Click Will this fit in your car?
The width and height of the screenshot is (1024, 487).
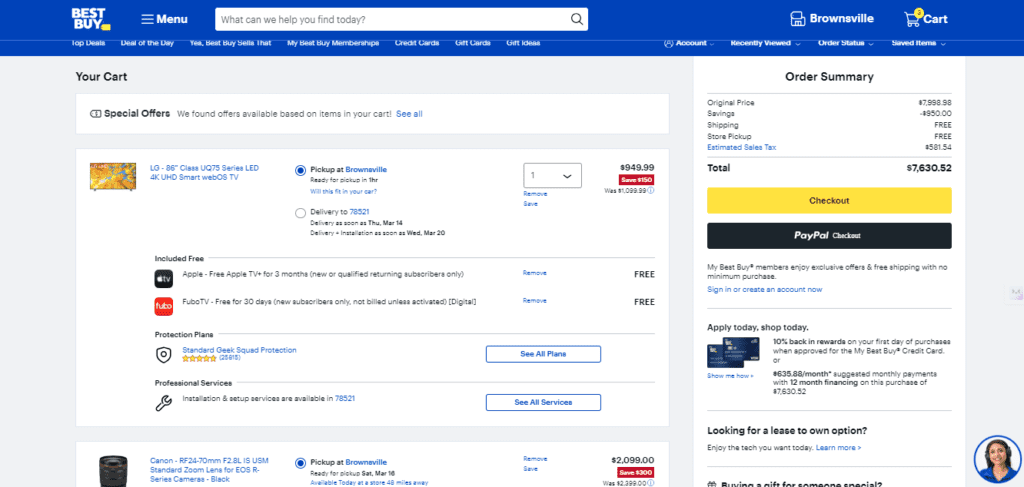(x=344, y=191)
